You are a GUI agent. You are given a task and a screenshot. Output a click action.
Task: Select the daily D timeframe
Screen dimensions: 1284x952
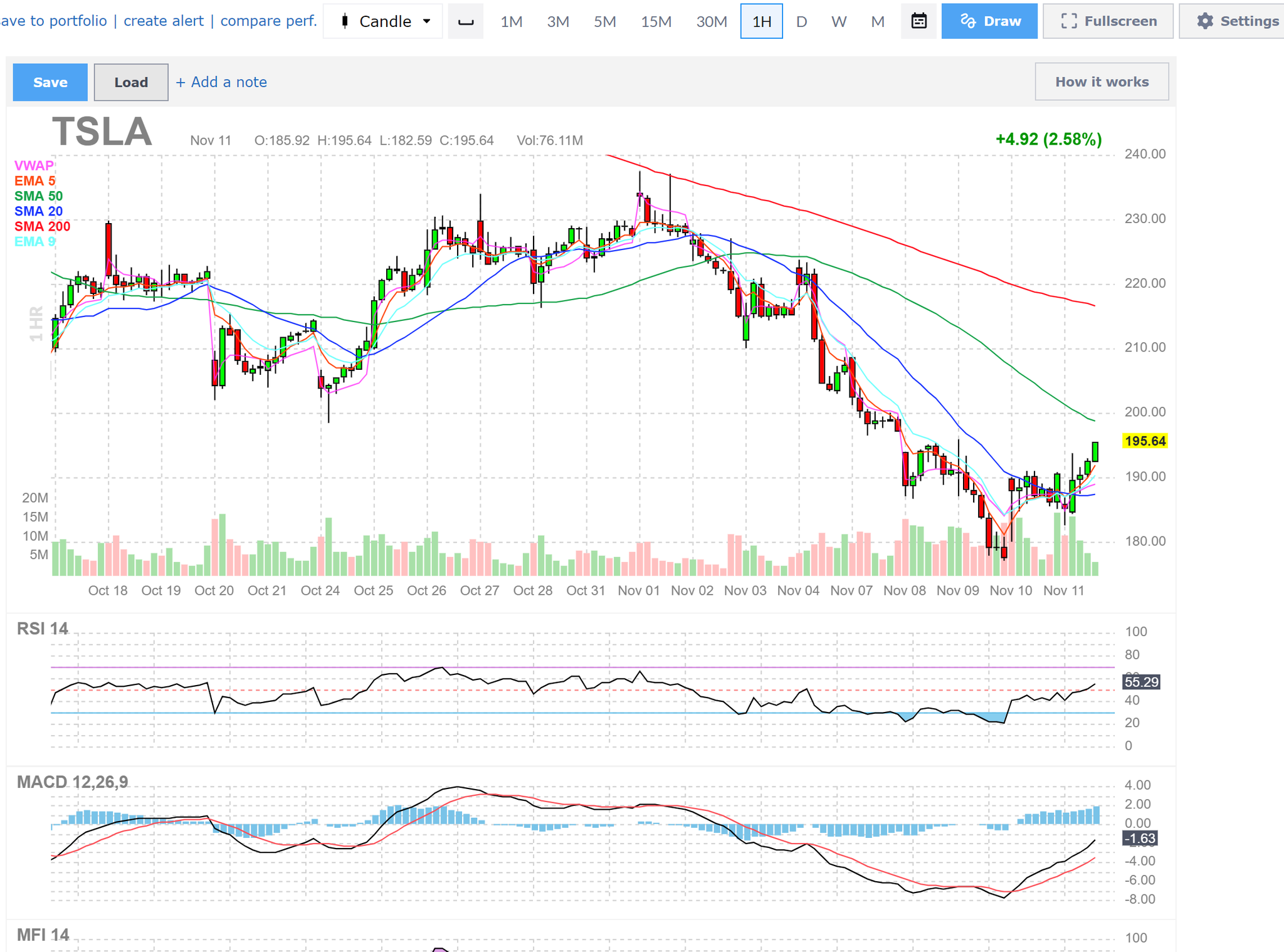801,22
